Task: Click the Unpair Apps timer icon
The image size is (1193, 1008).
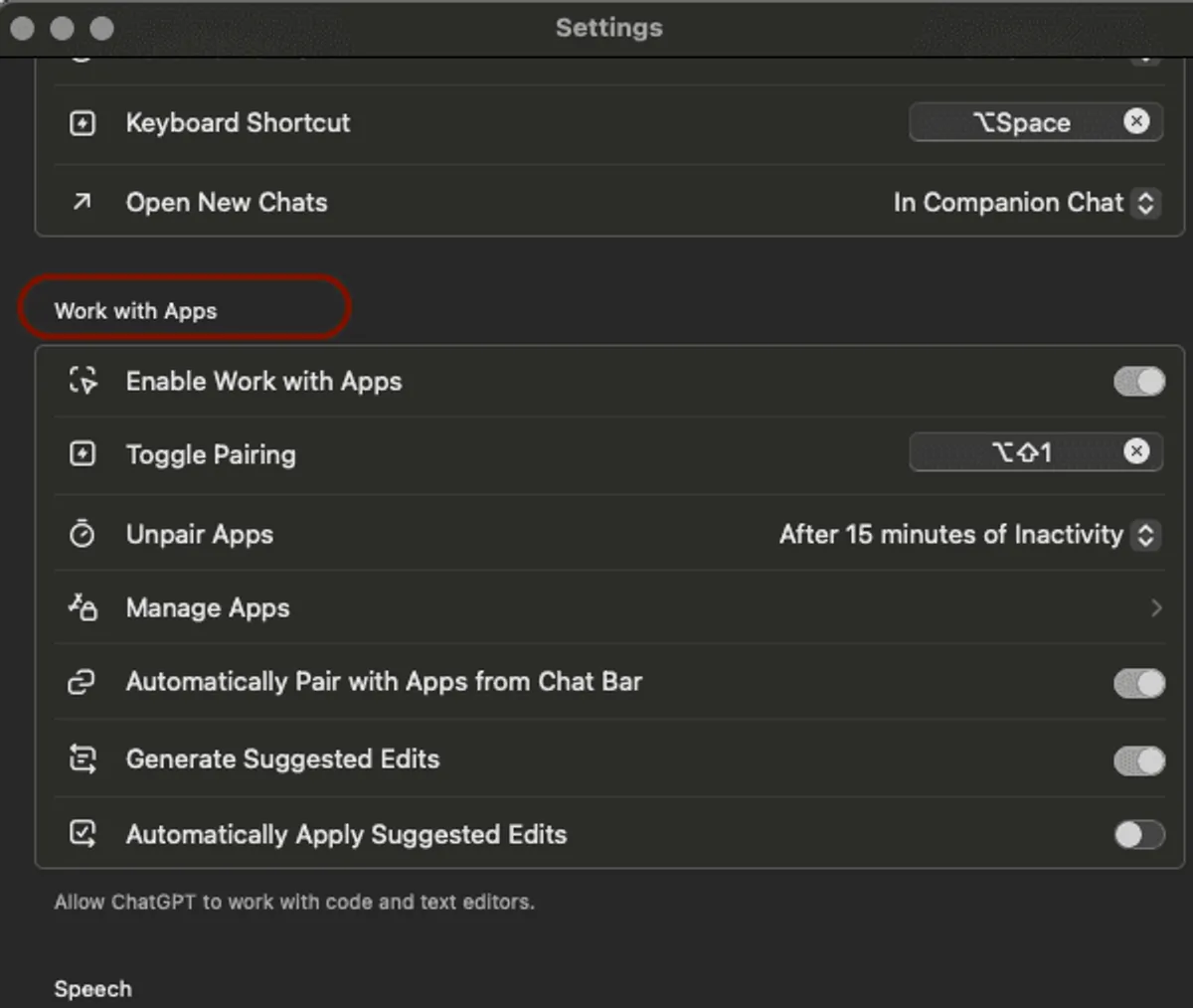Action: (83, 535)
